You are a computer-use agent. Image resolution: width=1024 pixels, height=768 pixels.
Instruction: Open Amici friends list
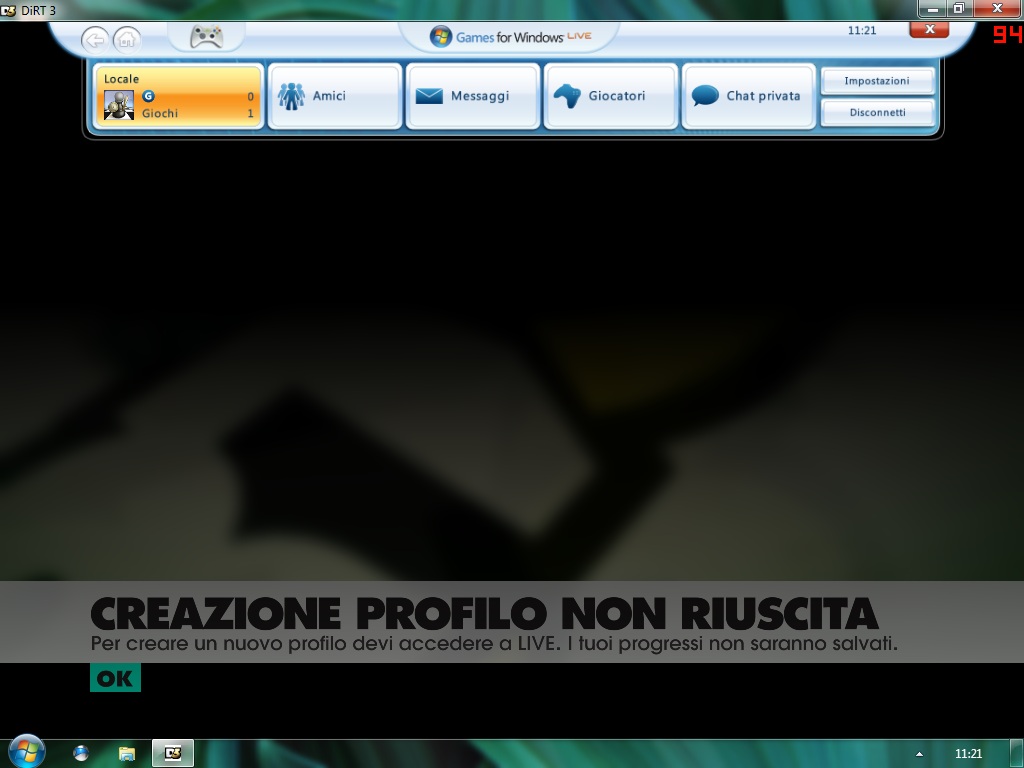coord(335,96)
